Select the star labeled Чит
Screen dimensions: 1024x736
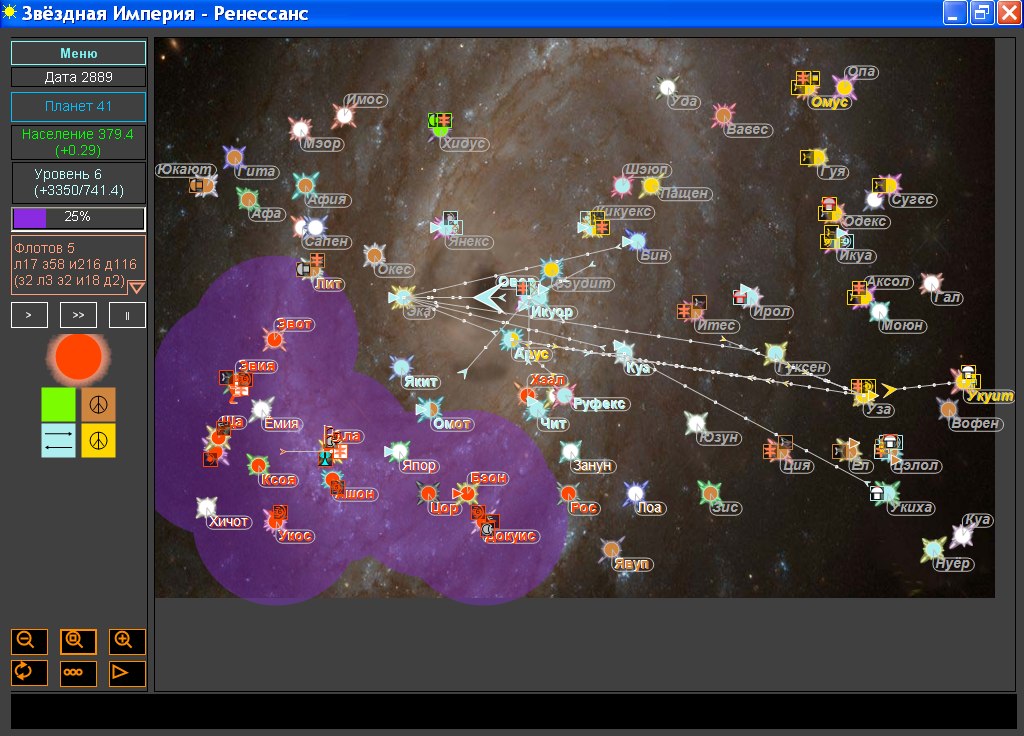click(x=537, y=409)
